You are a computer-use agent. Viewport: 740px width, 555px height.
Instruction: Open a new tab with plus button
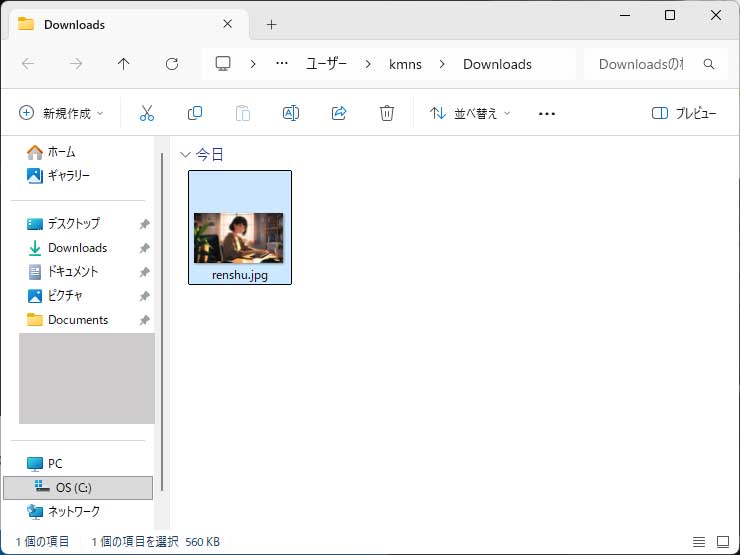pos(271,24)
